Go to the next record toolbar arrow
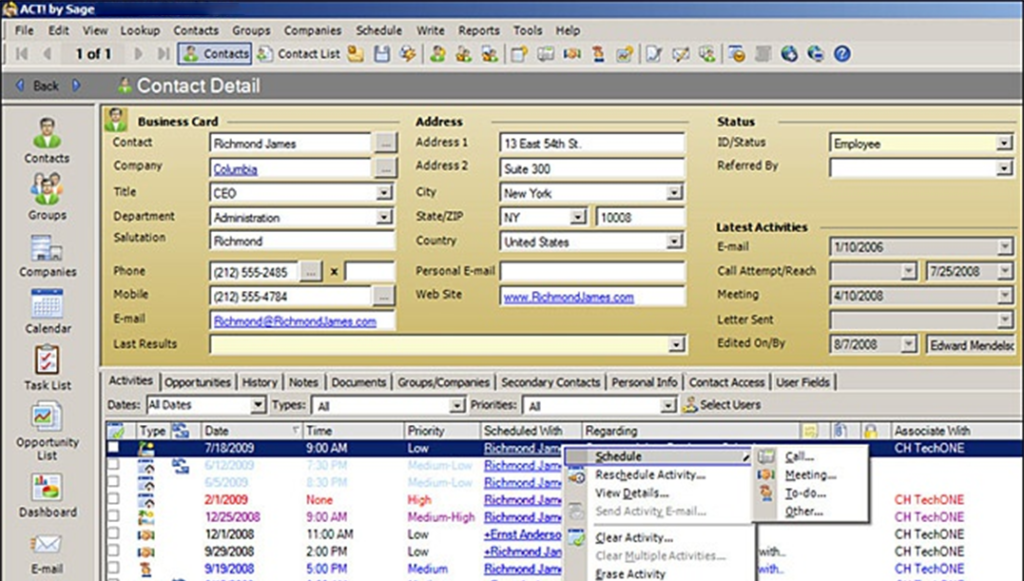 [x=138, y=54]
